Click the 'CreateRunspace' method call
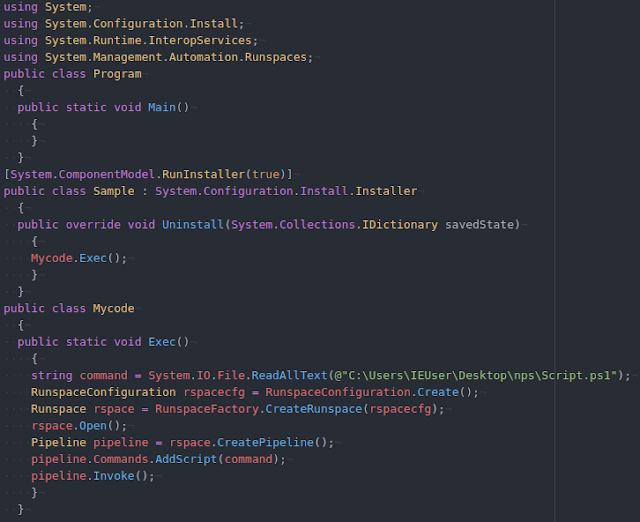This screenshot has height=522, width=640. [x=313, y=409]
